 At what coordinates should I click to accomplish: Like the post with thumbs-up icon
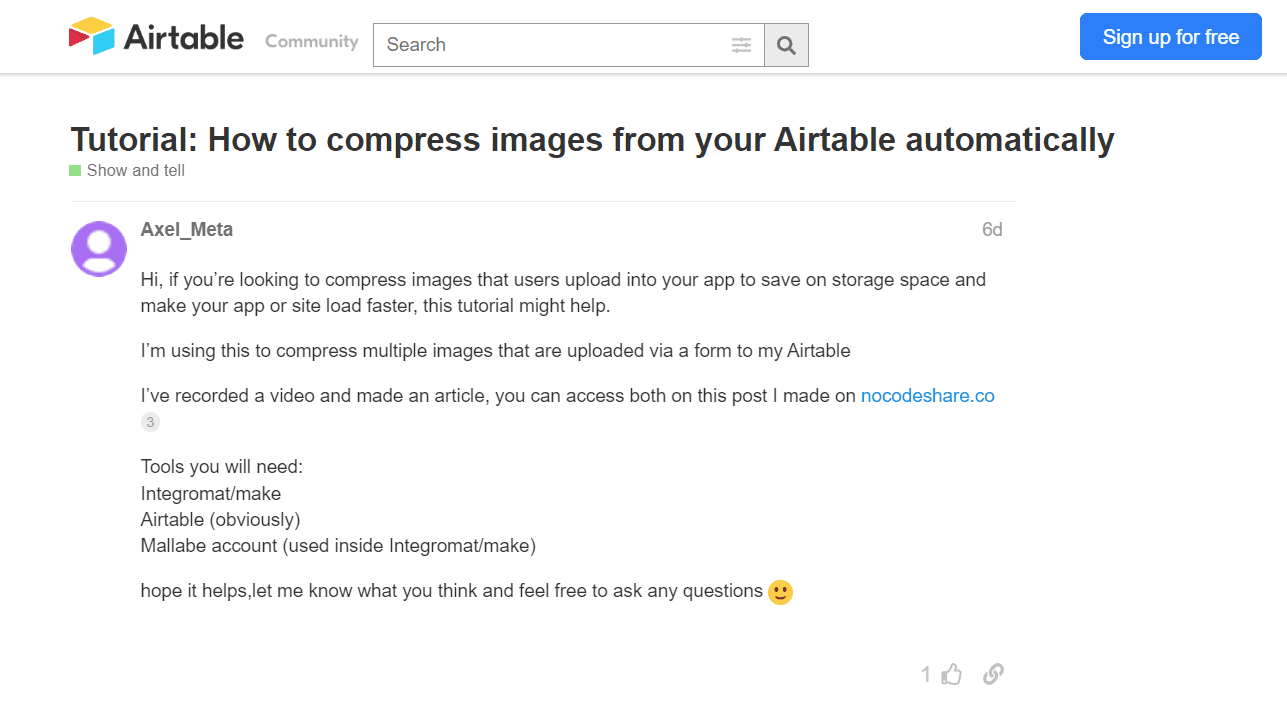click(x=952, y=675)
